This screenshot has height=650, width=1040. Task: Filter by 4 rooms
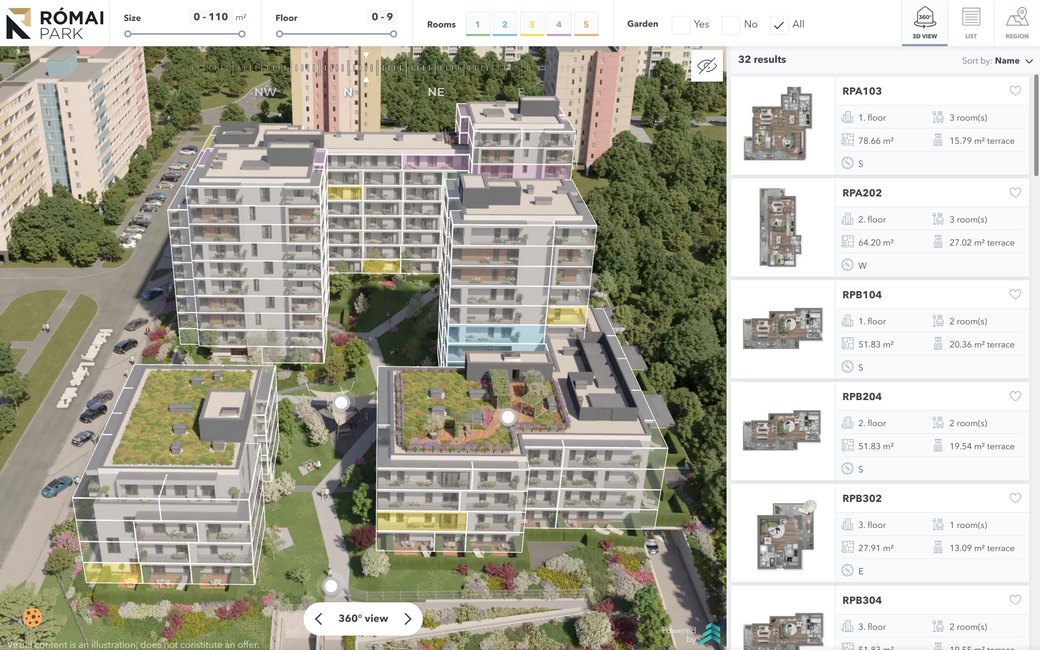pos(558,24)
